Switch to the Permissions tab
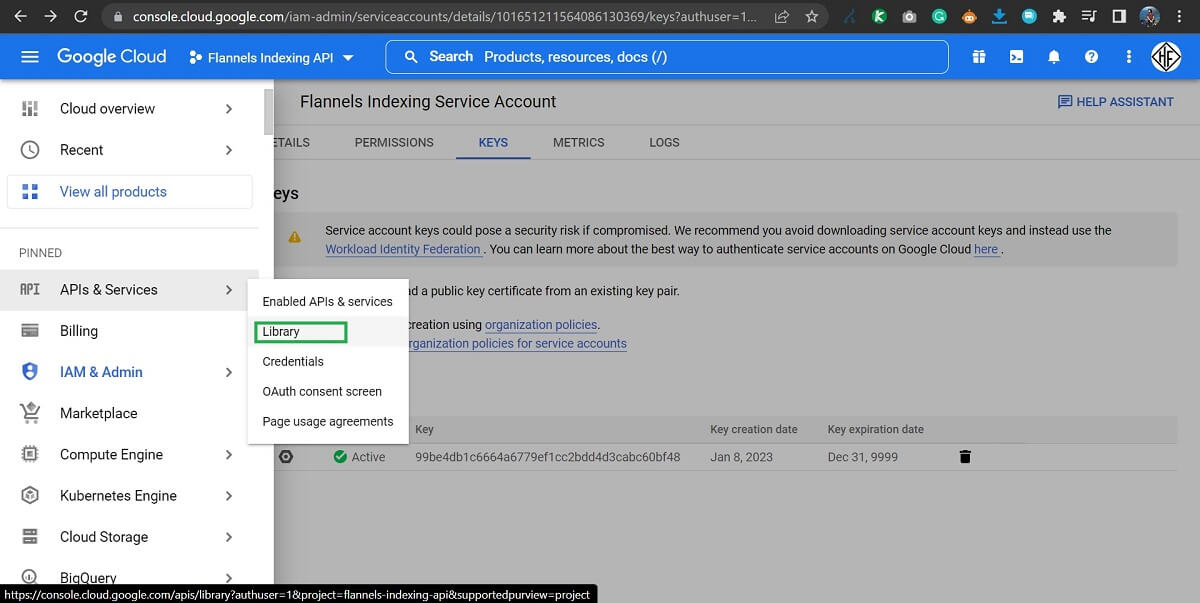The image size is (1200, 603). (x=394, y=142)
